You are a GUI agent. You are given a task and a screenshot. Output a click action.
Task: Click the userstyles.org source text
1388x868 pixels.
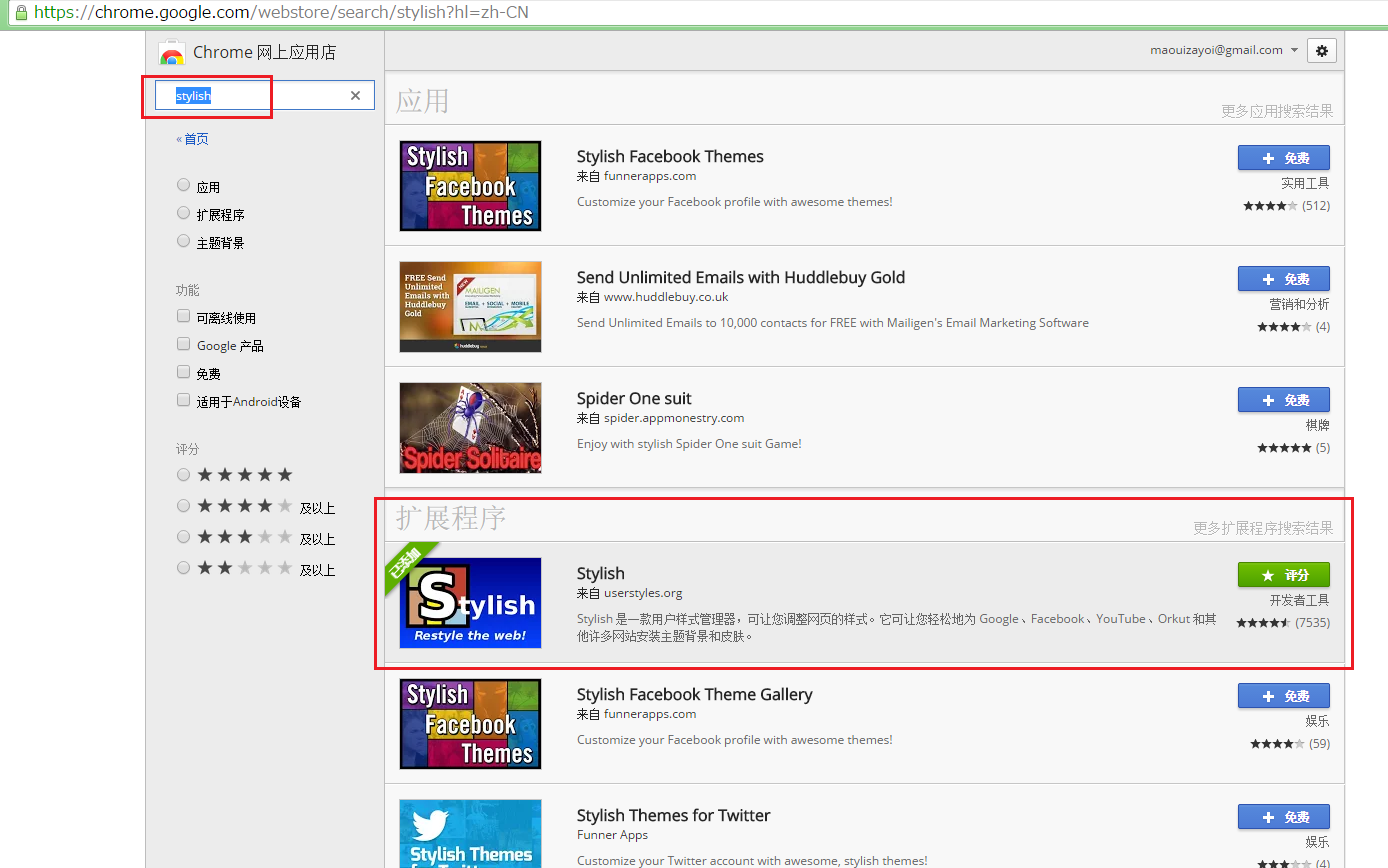tap(643, 593)
